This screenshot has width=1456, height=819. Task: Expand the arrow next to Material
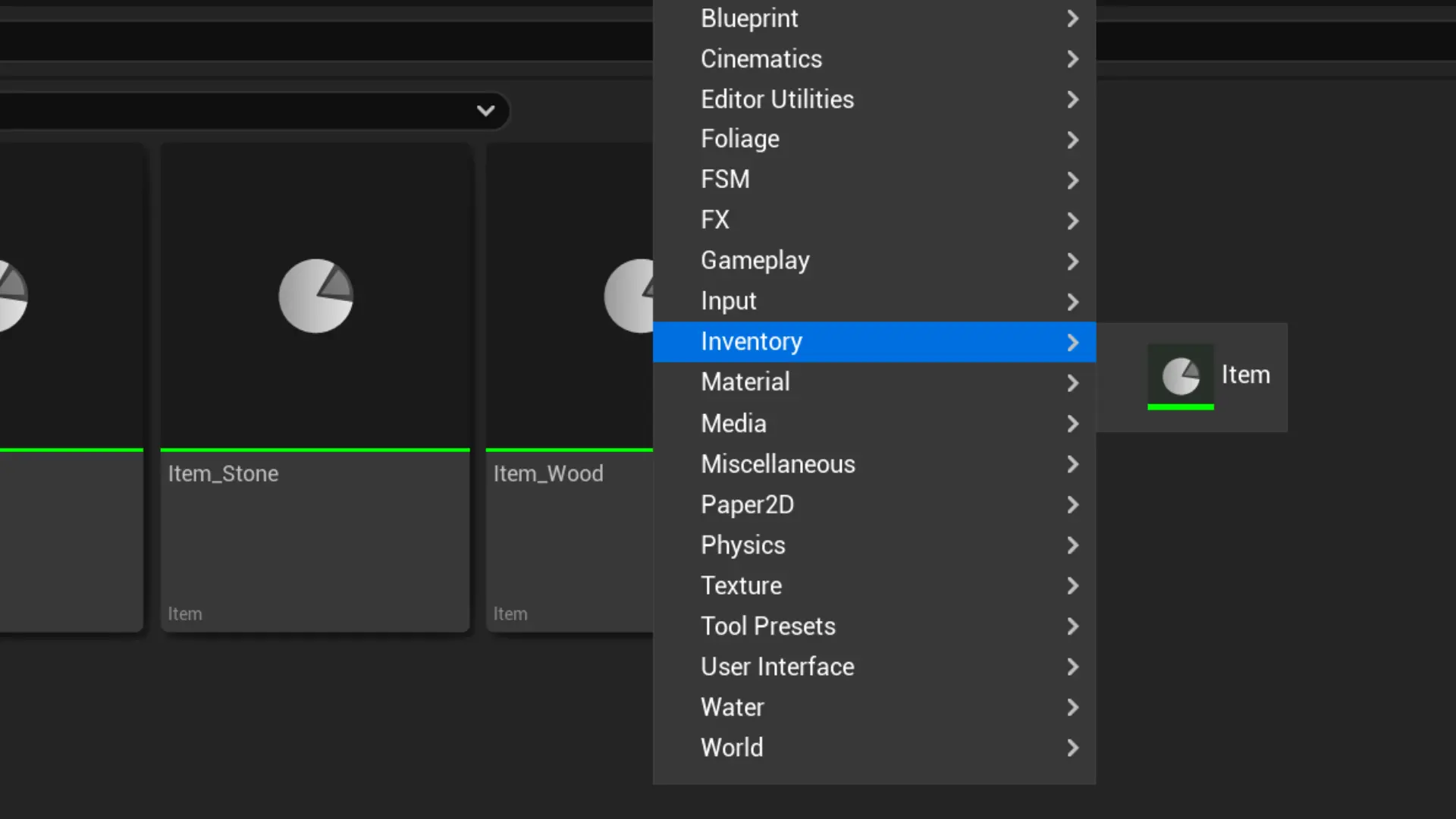(x=1072, y=383)
